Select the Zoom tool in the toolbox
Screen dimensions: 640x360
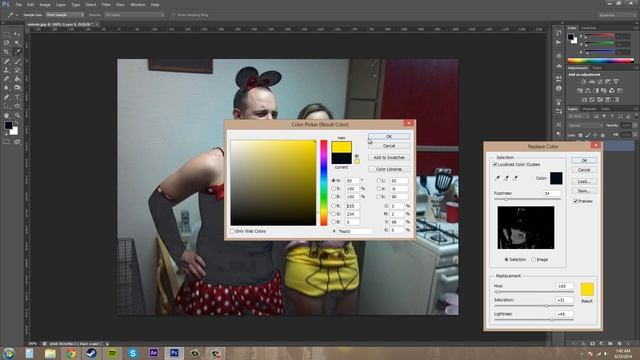pos(17,116)
